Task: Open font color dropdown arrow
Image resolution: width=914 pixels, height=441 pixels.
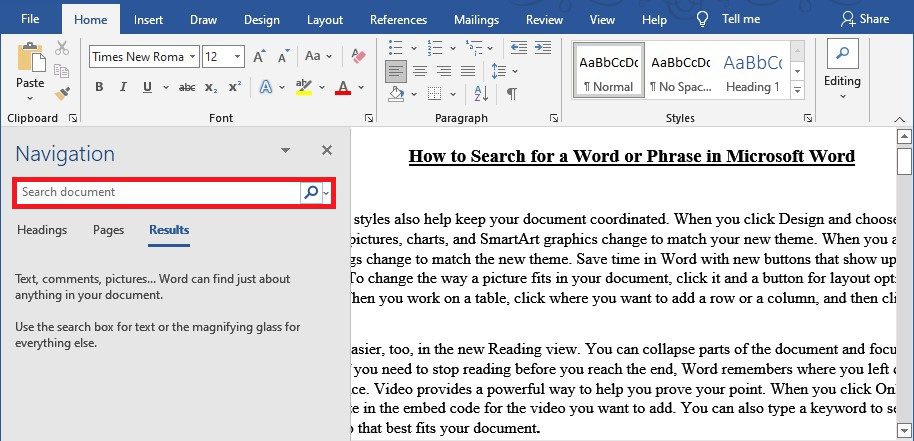Action: (x=361, y=88)
